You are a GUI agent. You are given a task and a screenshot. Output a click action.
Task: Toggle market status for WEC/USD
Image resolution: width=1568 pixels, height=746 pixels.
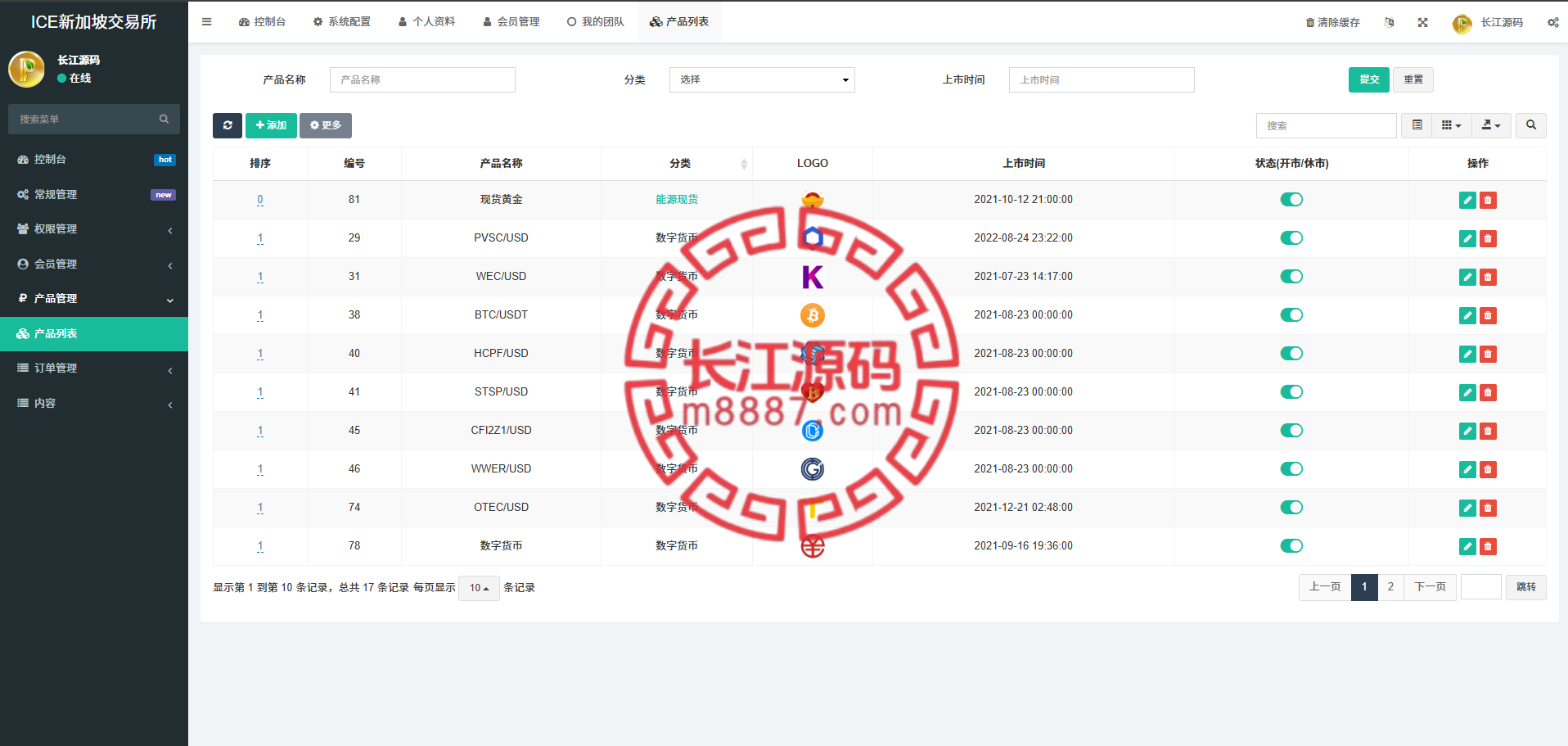pos(1291,277)
